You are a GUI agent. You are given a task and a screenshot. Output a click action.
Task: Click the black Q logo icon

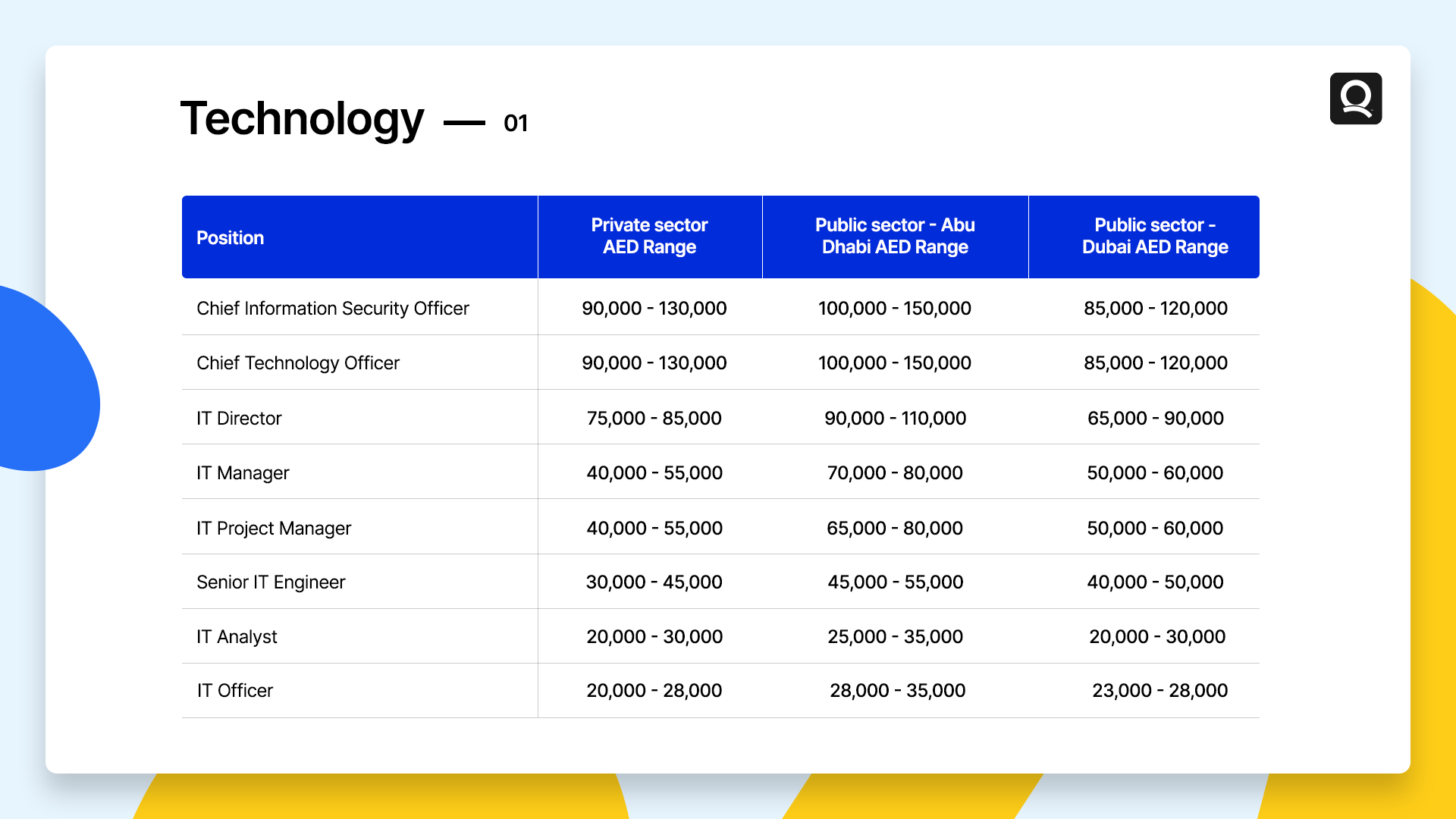click(1355, 99)
